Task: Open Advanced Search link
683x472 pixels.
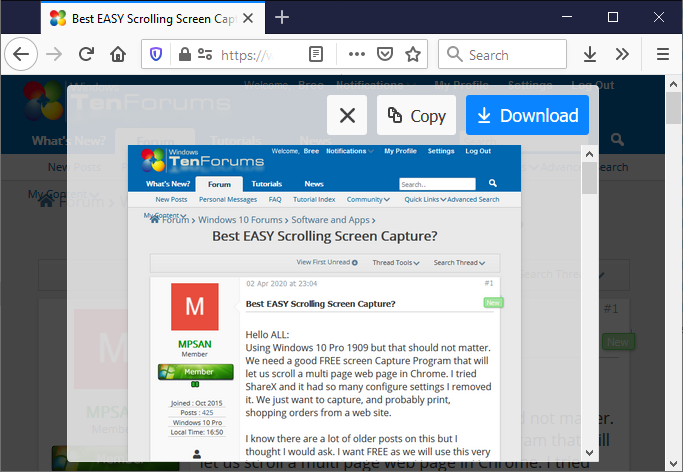Action: click(x=473, y=199)
